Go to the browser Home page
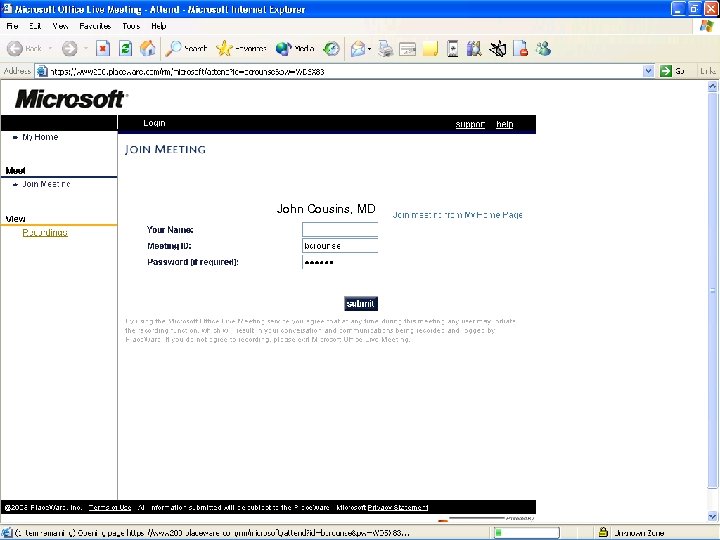This screenshot has height=540, width=720. coord(147,48)
